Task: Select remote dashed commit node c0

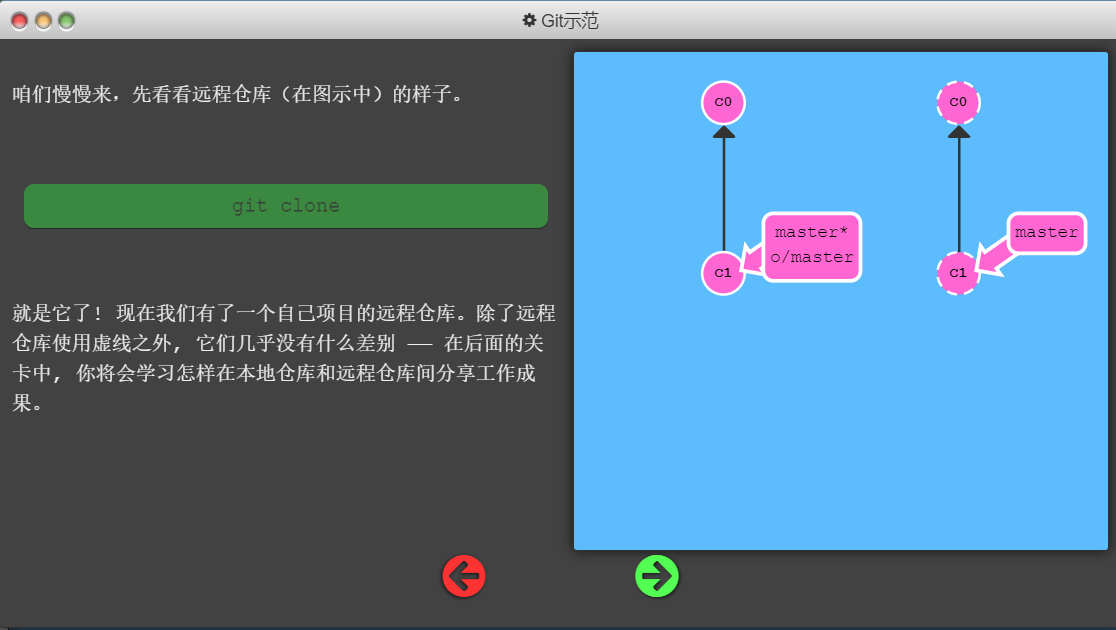Action: (x=958, y=102)
